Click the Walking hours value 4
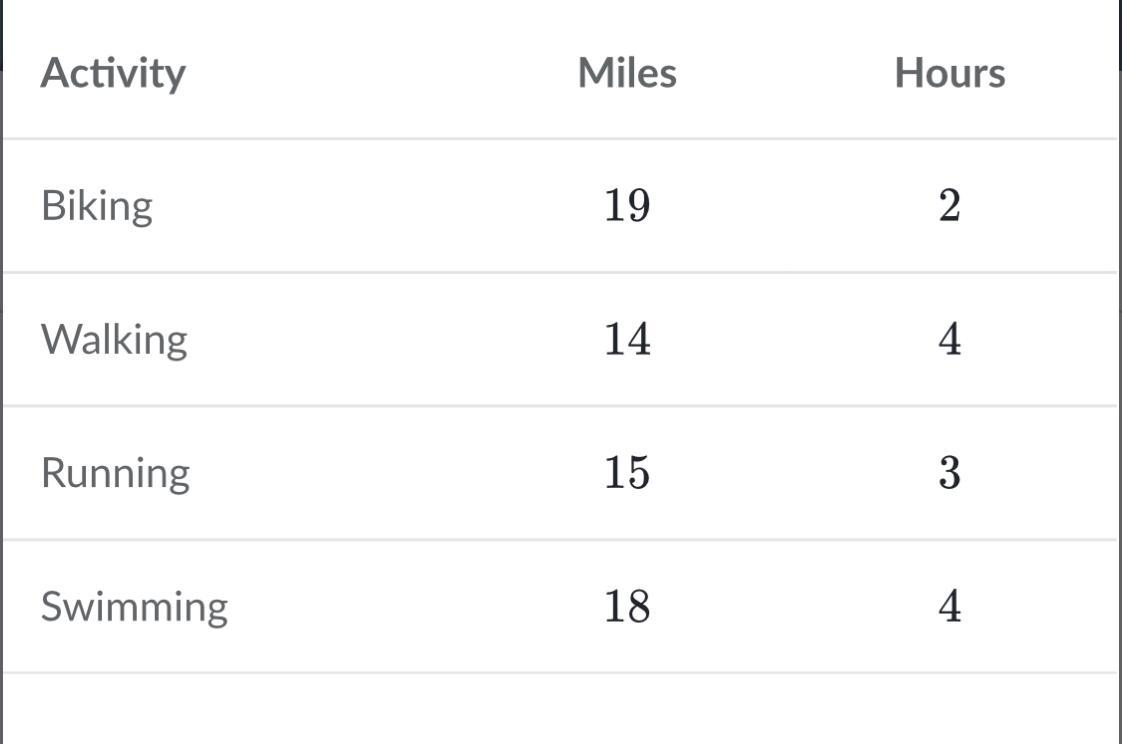This screenshot has height=744, width=1122. tap(949, 339)
